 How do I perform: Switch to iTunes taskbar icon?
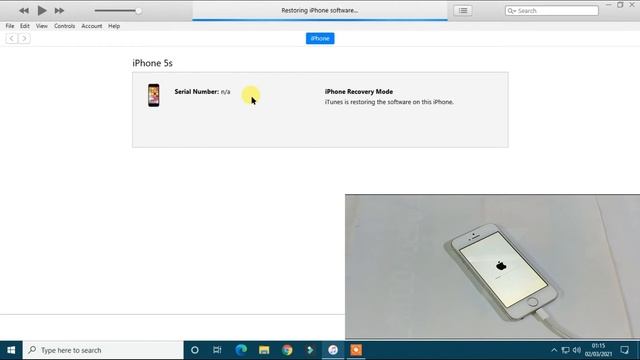[333, 350]
